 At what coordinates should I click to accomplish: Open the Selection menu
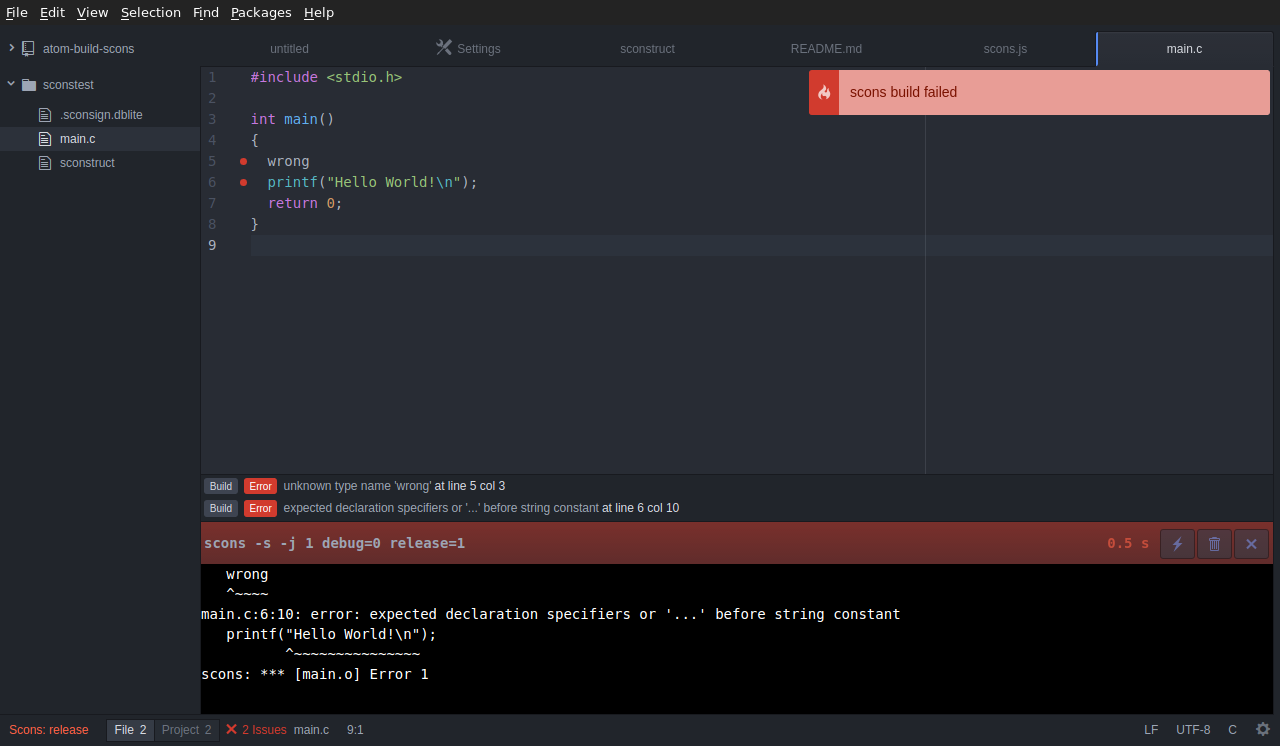(x=151, y=13)
